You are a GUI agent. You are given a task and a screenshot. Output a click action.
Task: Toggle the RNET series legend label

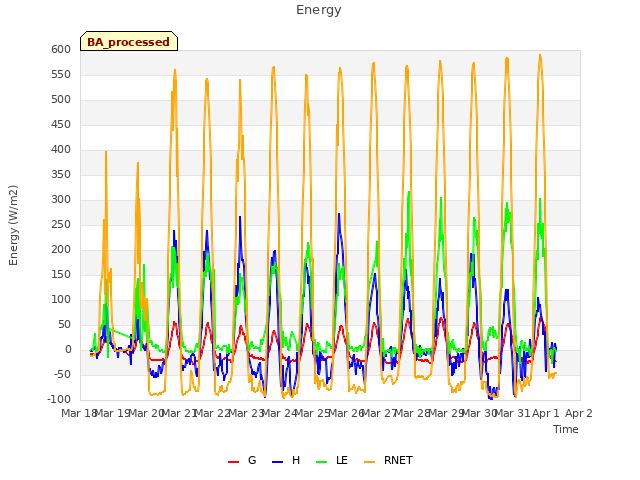pyautogui.click(x=398, y=460)
